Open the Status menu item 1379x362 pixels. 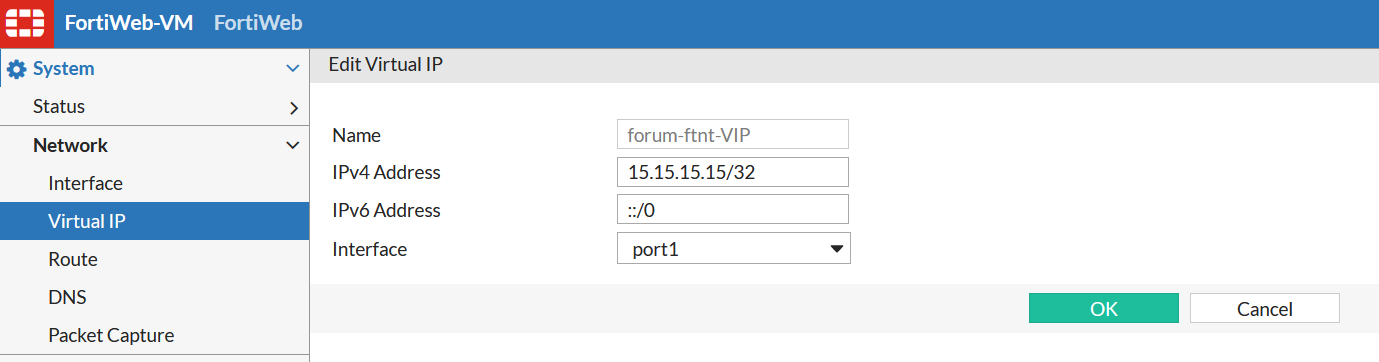tap(59, 106)
